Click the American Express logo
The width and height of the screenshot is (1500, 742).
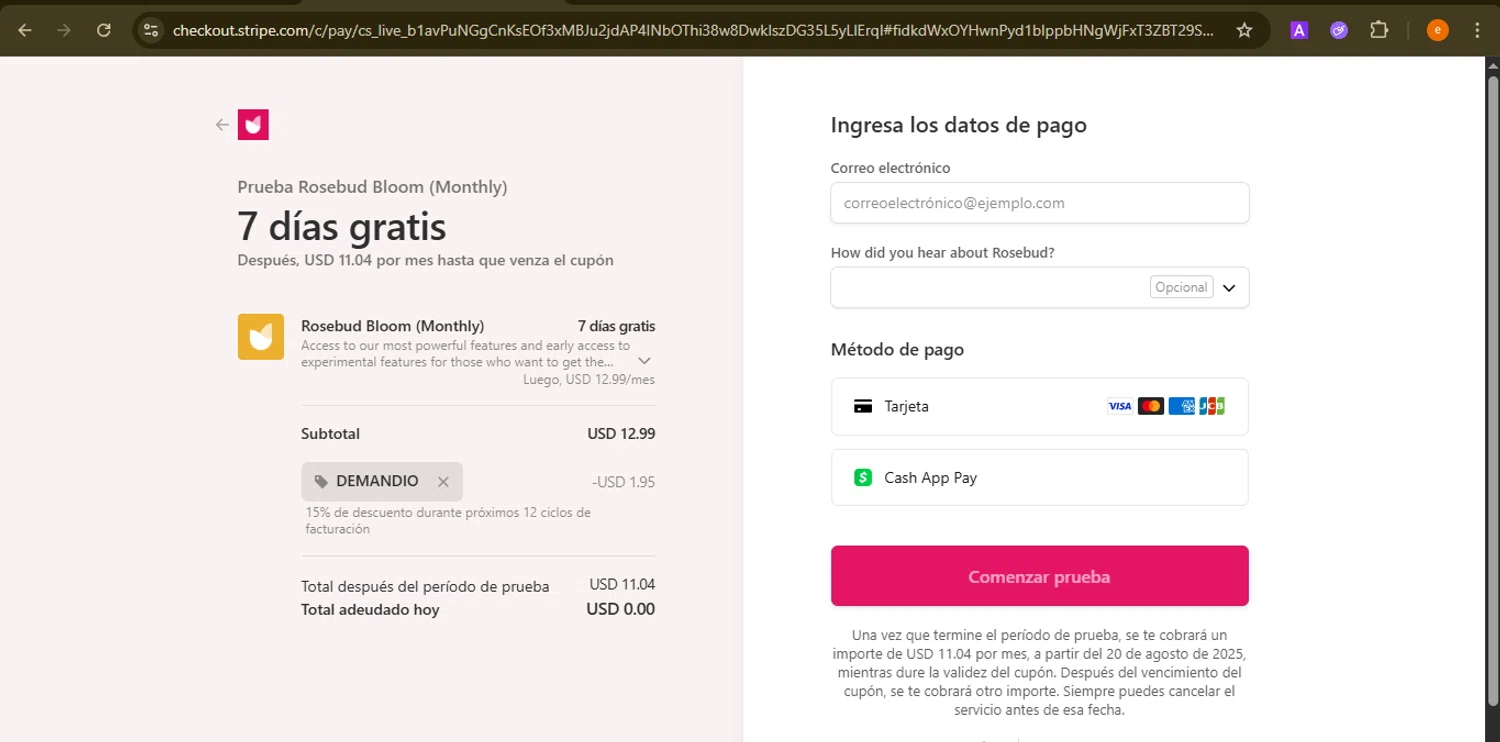coord(1182,406)
